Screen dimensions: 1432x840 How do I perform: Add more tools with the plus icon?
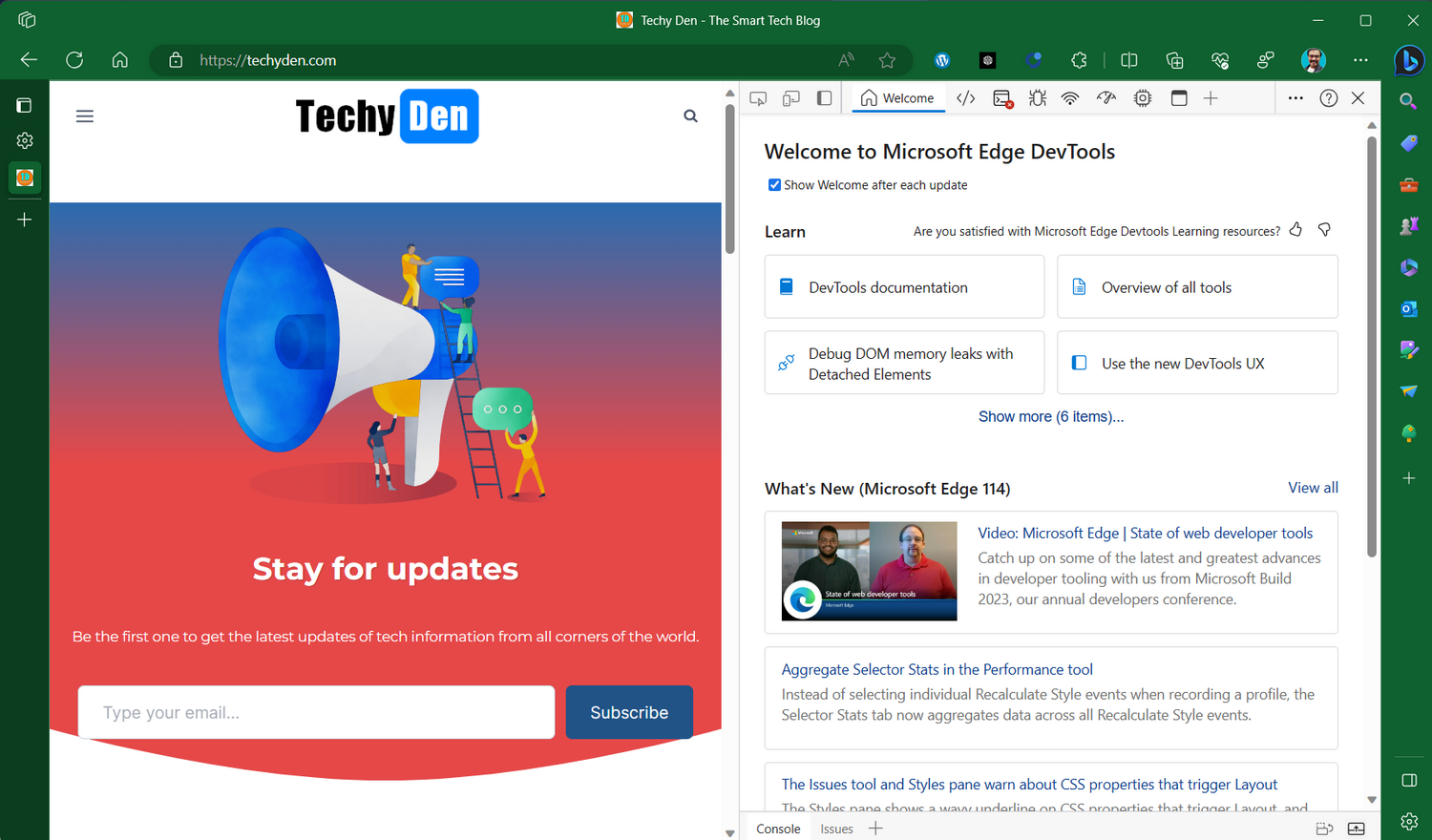click(x=1211, y=98)
